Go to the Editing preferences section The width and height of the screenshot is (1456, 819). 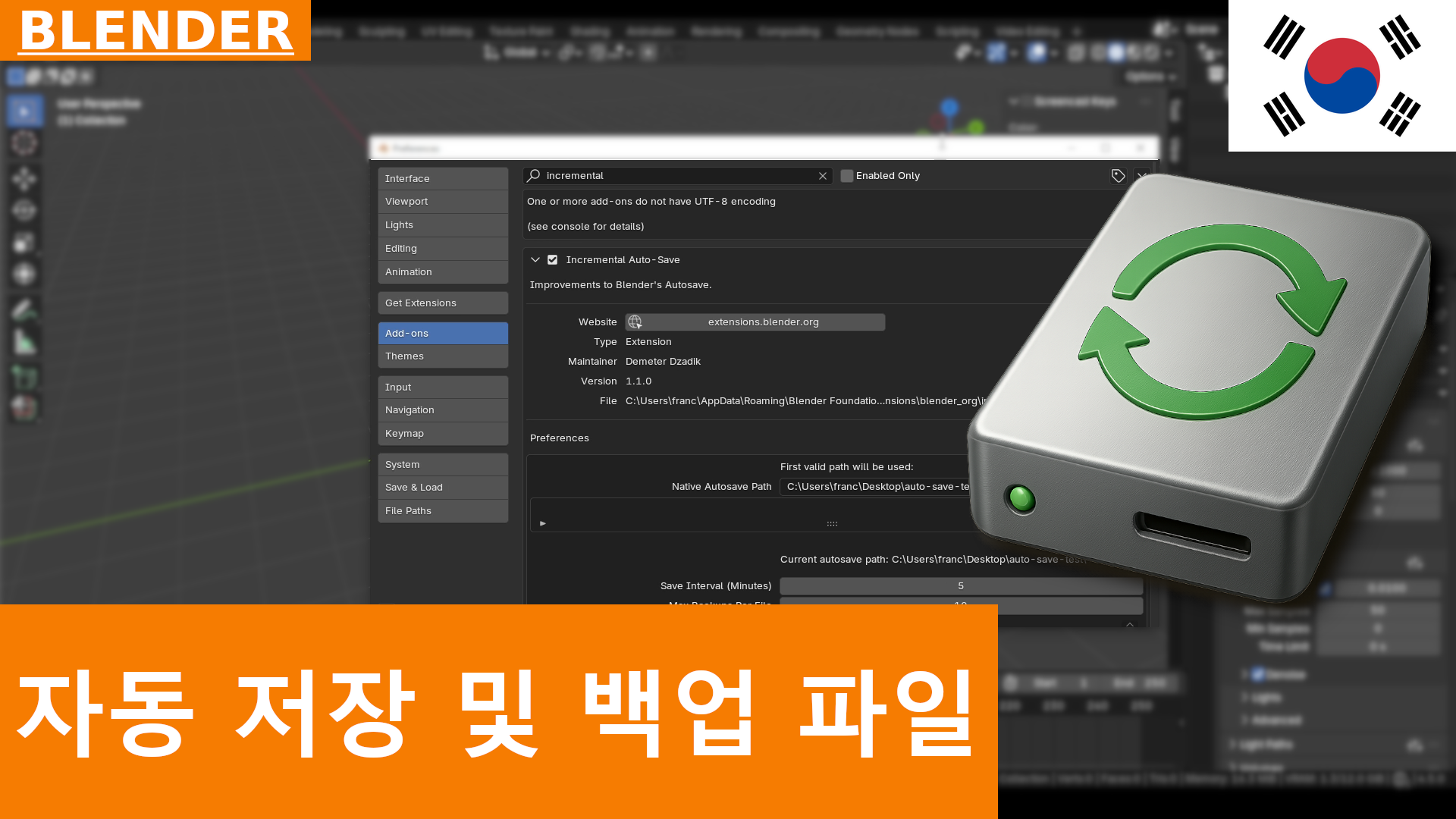443,249
